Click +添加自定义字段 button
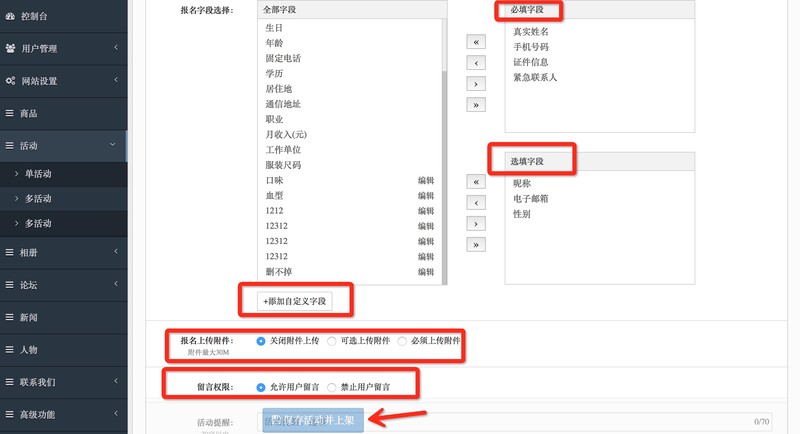This screenshot has height=434, width=800. coord(295,301)
